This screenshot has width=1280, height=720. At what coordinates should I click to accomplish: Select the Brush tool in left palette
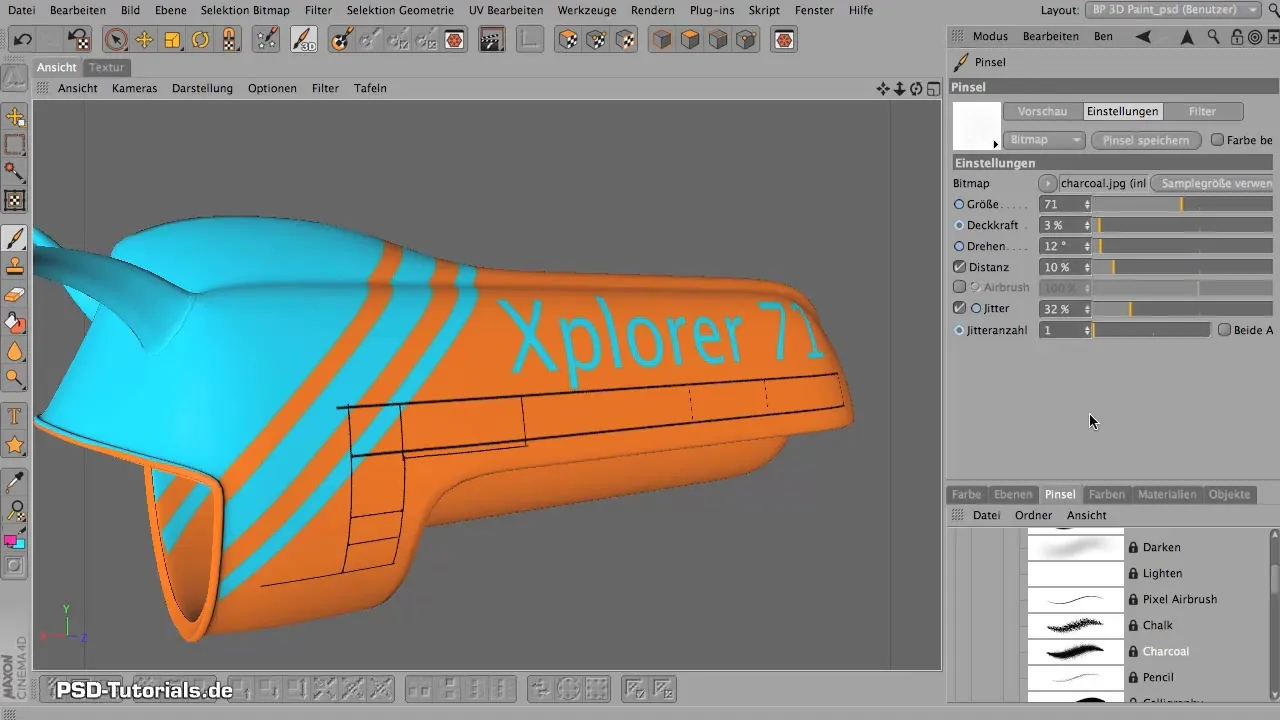click(15, 238)
